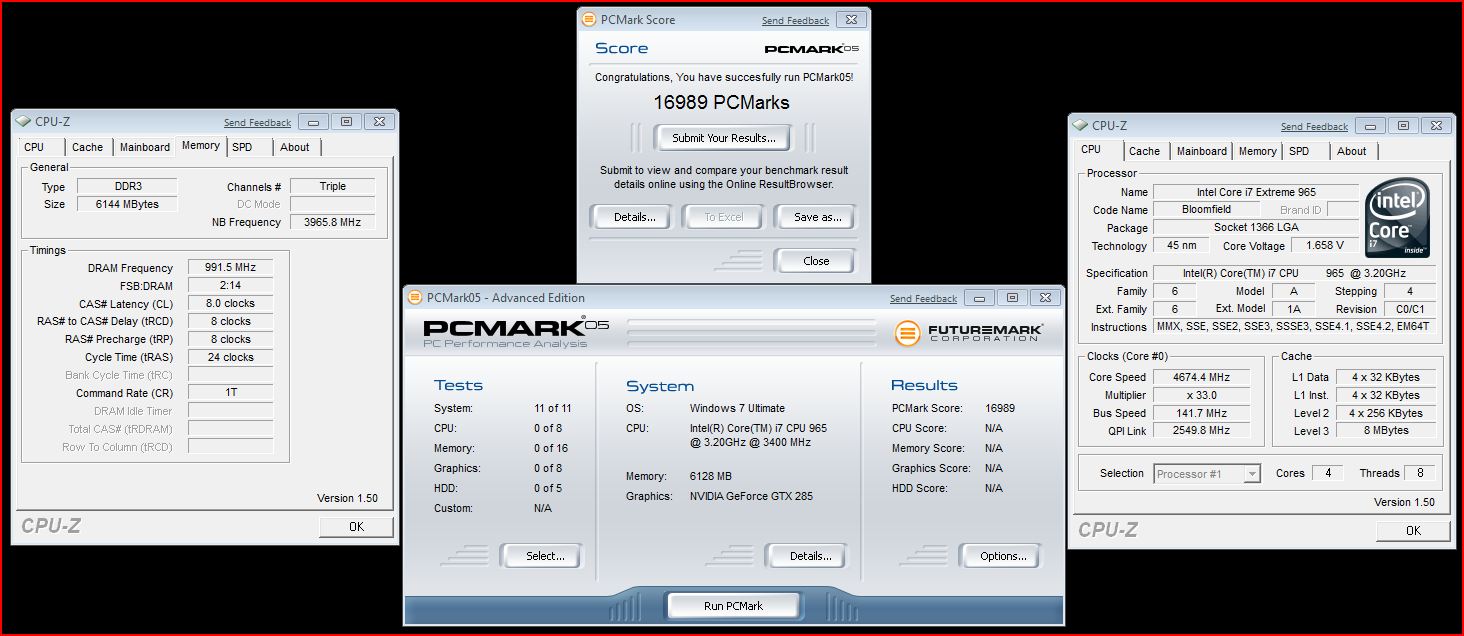
Task: Minimize the PCMark05 Advanced Edition window
Action: coord(979,298)
